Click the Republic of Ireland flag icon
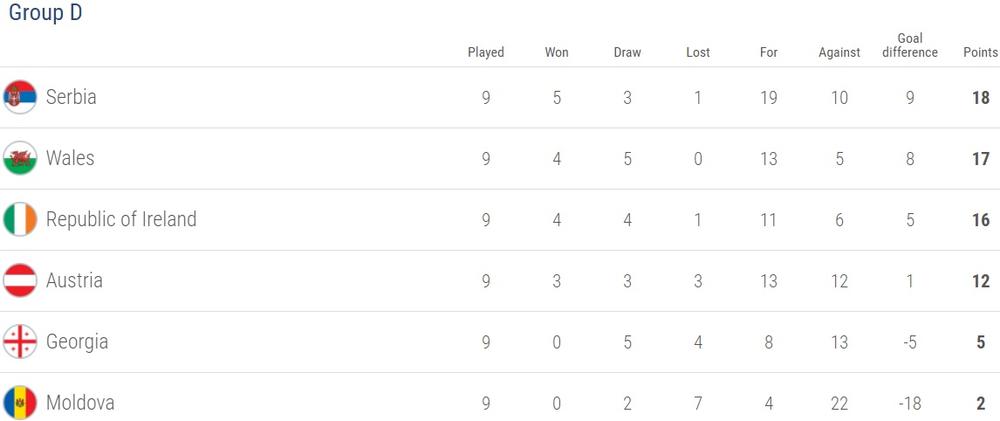Viewport: 1000px width, 421px height. tap(20, 219)
